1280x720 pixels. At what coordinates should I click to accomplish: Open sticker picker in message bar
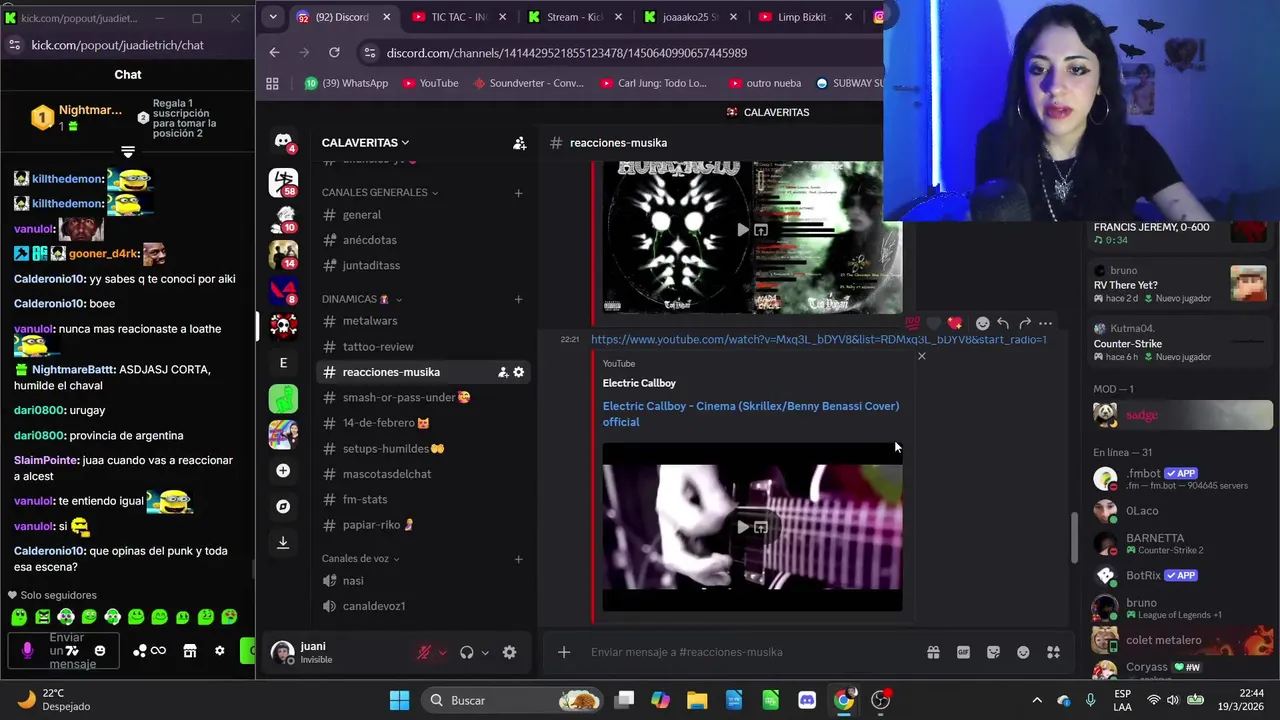point(993,652)
